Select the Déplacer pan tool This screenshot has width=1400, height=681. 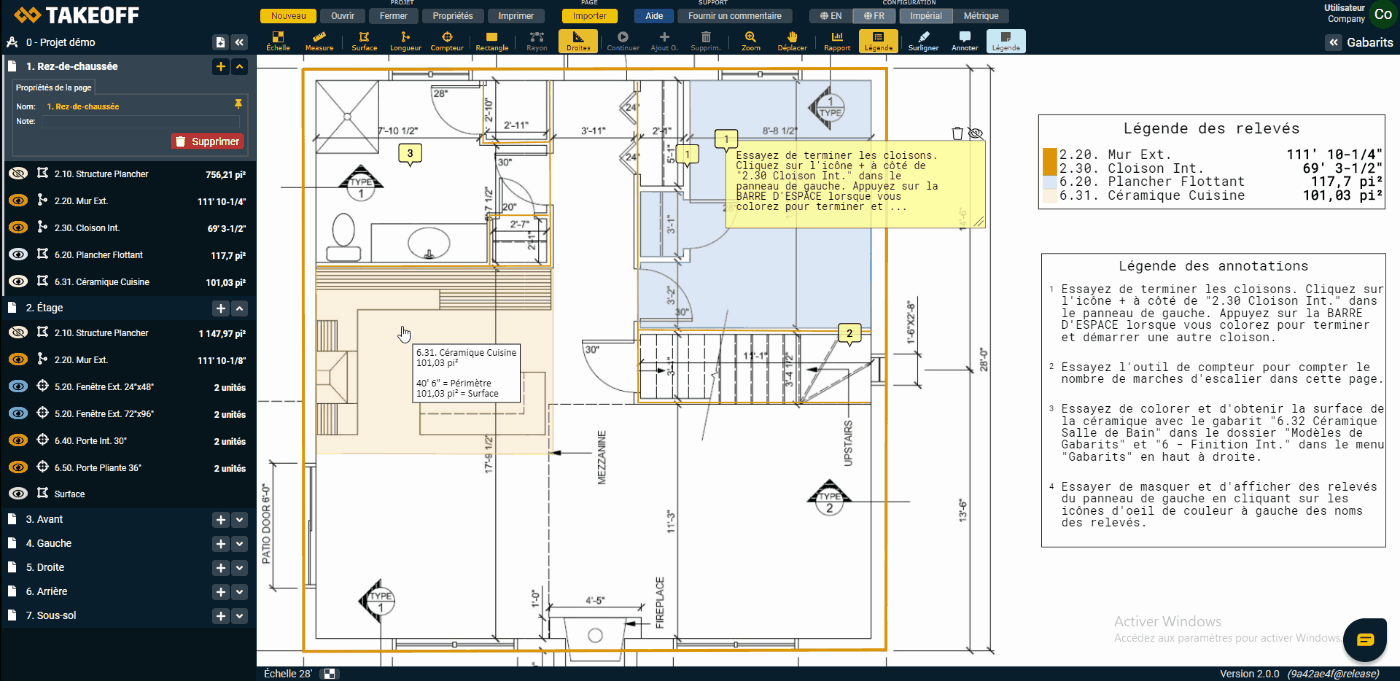tap(792, 41)
